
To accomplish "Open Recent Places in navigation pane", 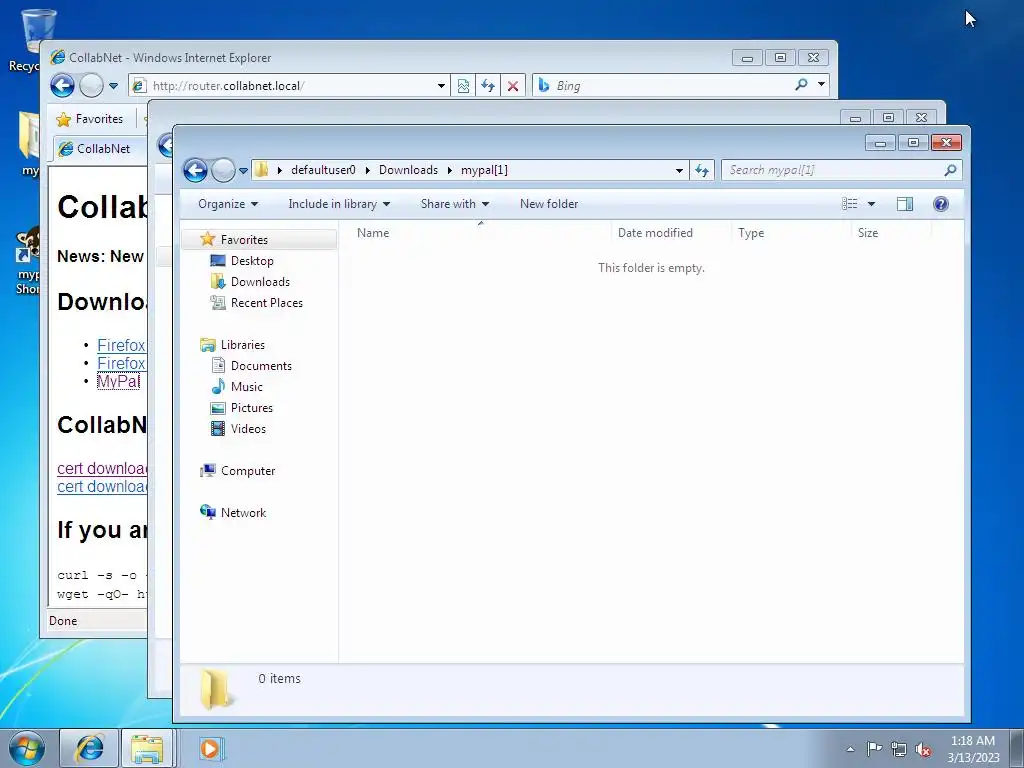I will (x=266, y=302).
